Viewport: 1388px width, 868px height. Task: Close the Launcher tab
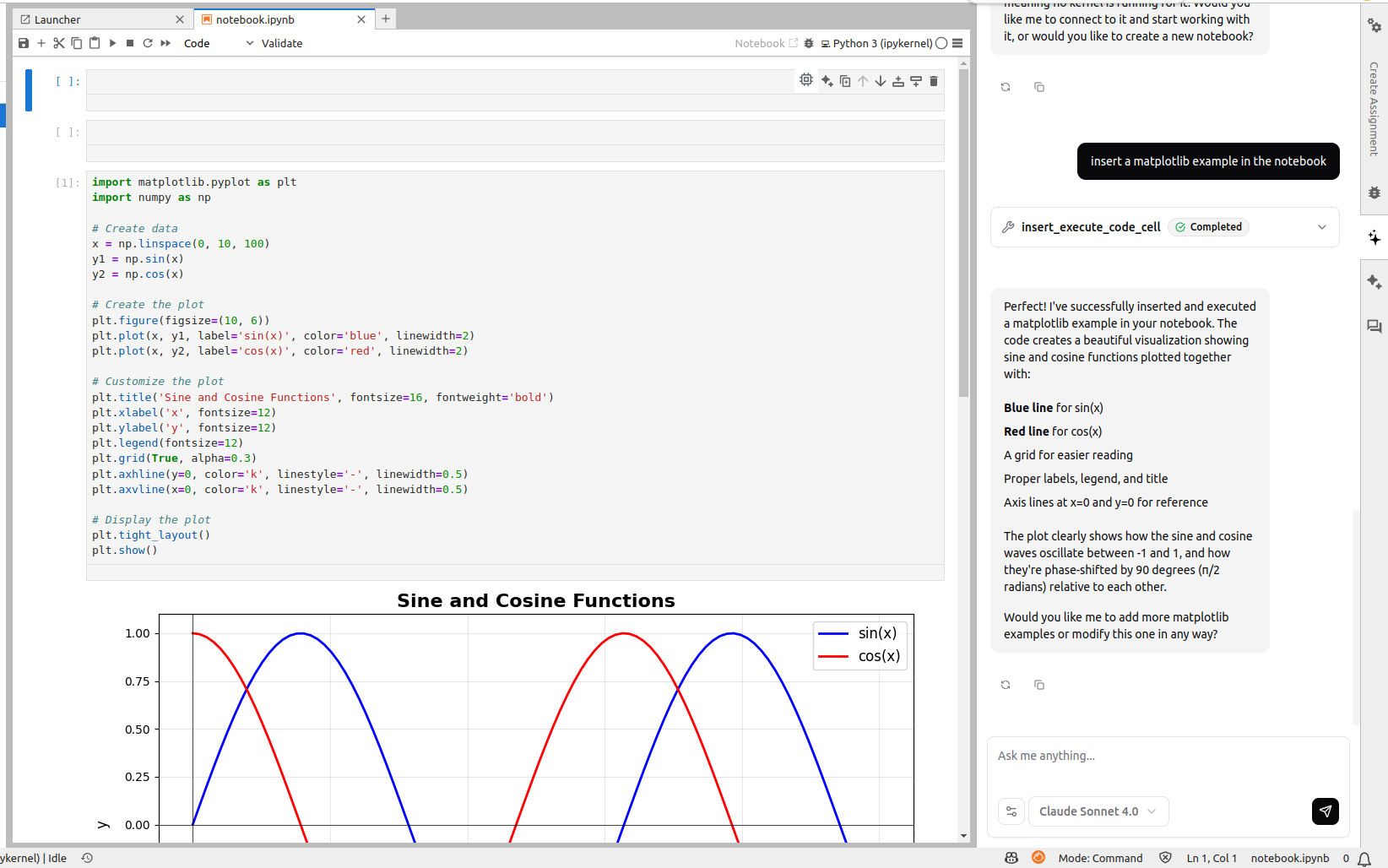[x=180, y=19]
